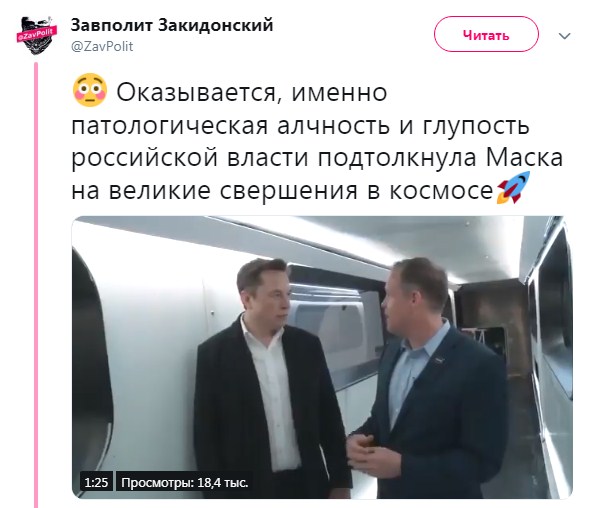Image resolution: width=597 pixels, height=508 pixels.
Task: Open the @ZavPolit handle link
Action: pyautogui.click(x=102, y=46)
